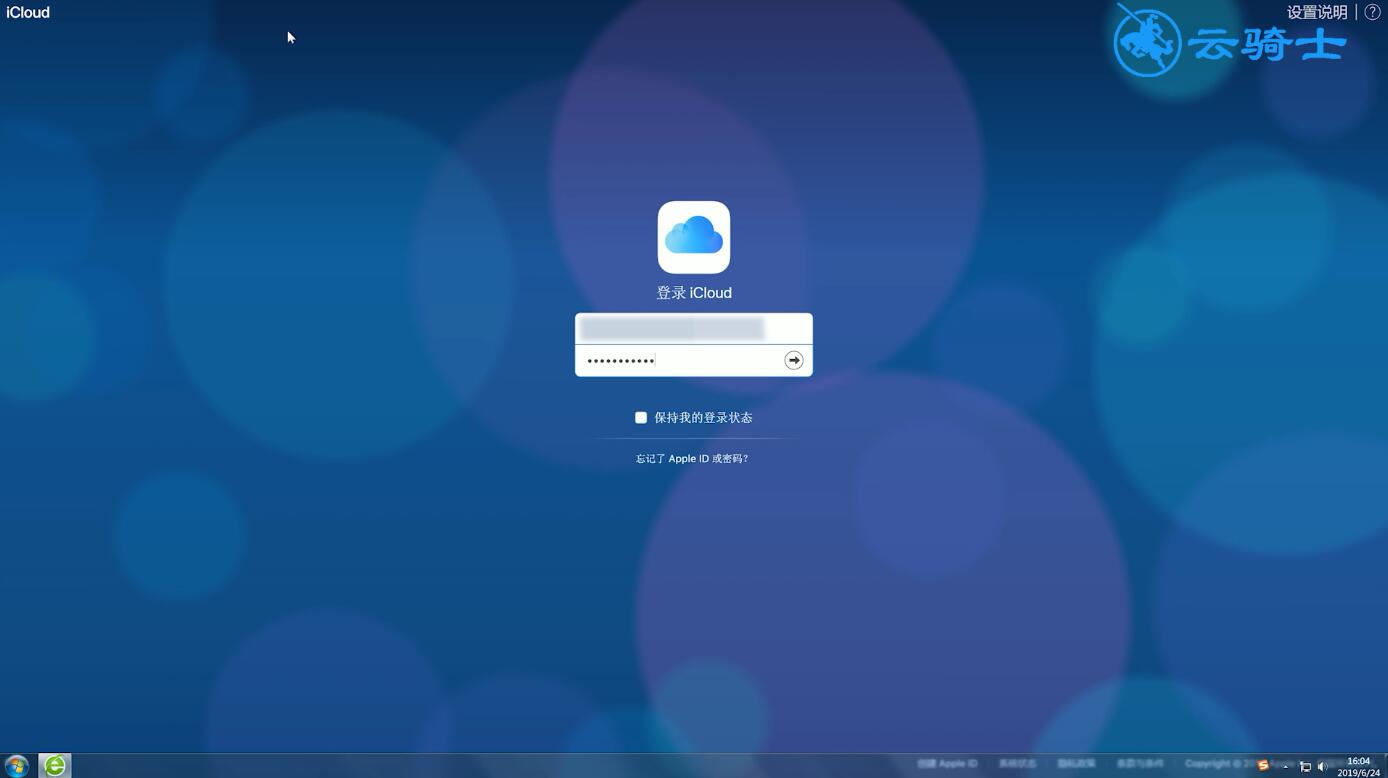Viewport: 1388px width, 778px height.
Task: Open the help question mark icon
Action: (x=1373, y=12)
